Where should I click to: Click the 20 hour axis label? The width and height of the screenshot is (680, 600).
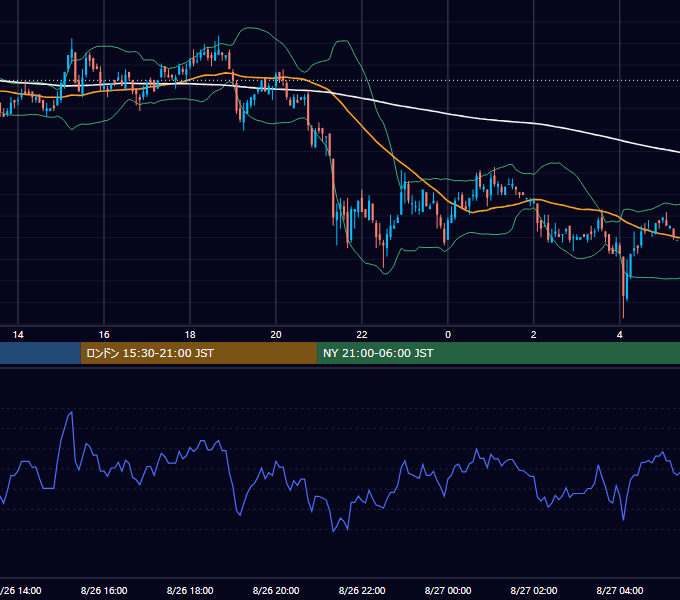[x=276, y=335]
